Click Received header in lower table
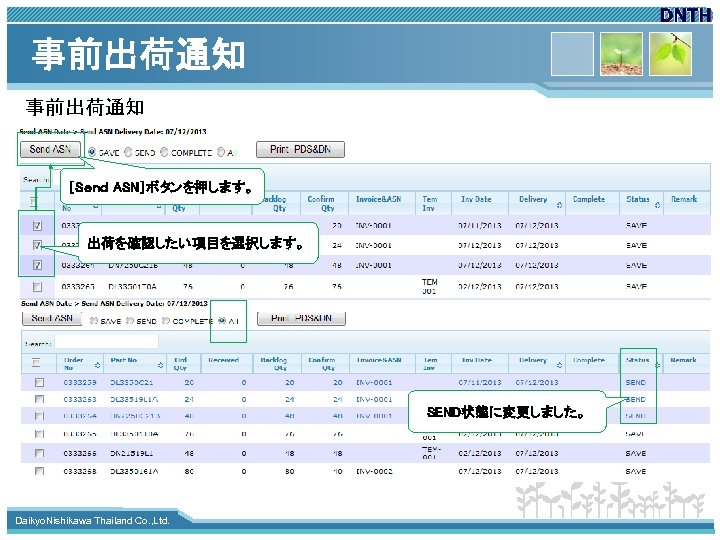720x540 pixels. (x=223, y=360)
